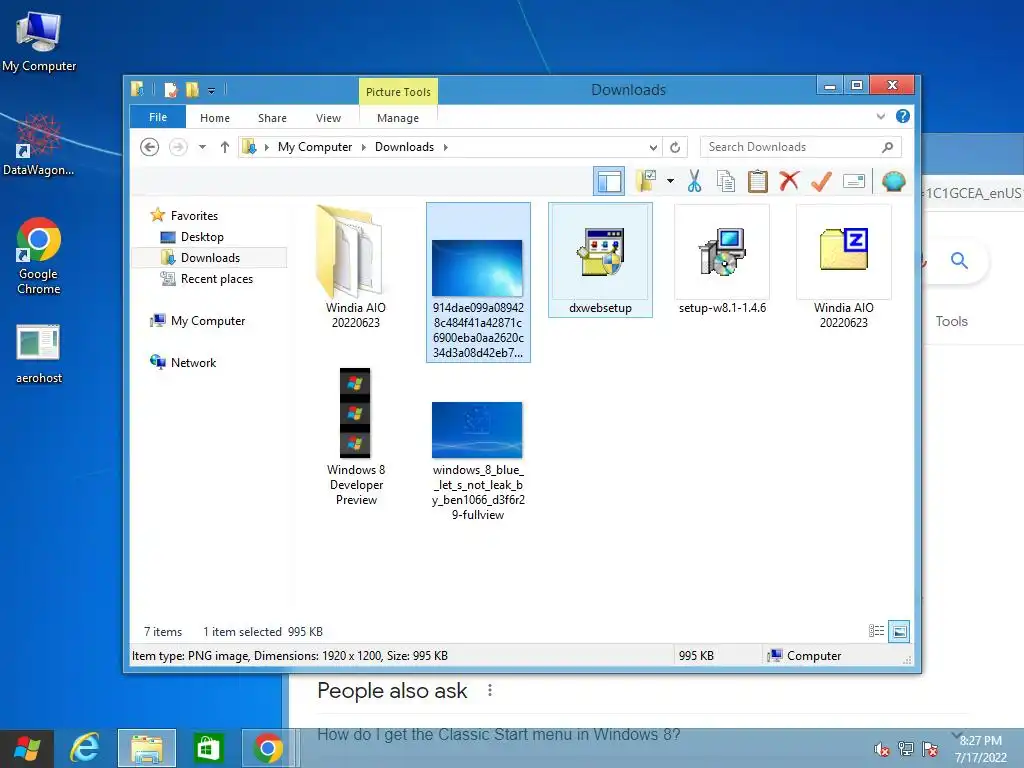
Task: Switch to details view in status bar
Action: (876, 631)
